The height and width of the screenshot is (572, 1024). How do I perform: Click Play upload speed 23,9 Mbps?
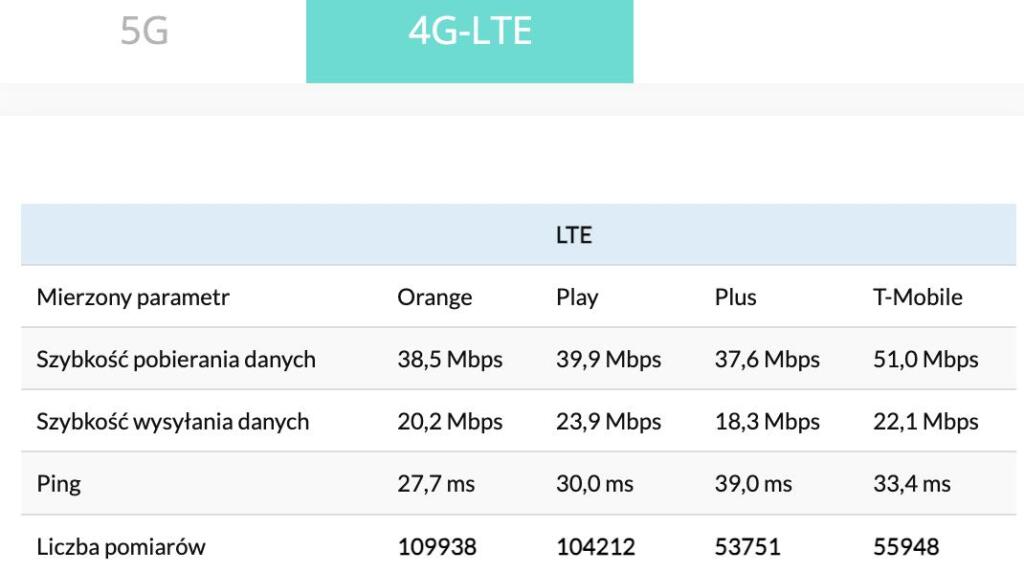pos(608,422)
